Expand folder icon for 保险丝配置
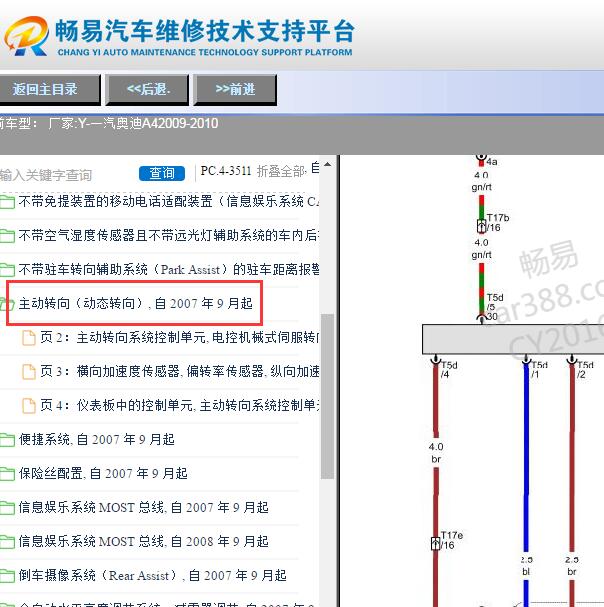This screenshot has width=604, height=607. pyautogui.click(x=7, y=474)
